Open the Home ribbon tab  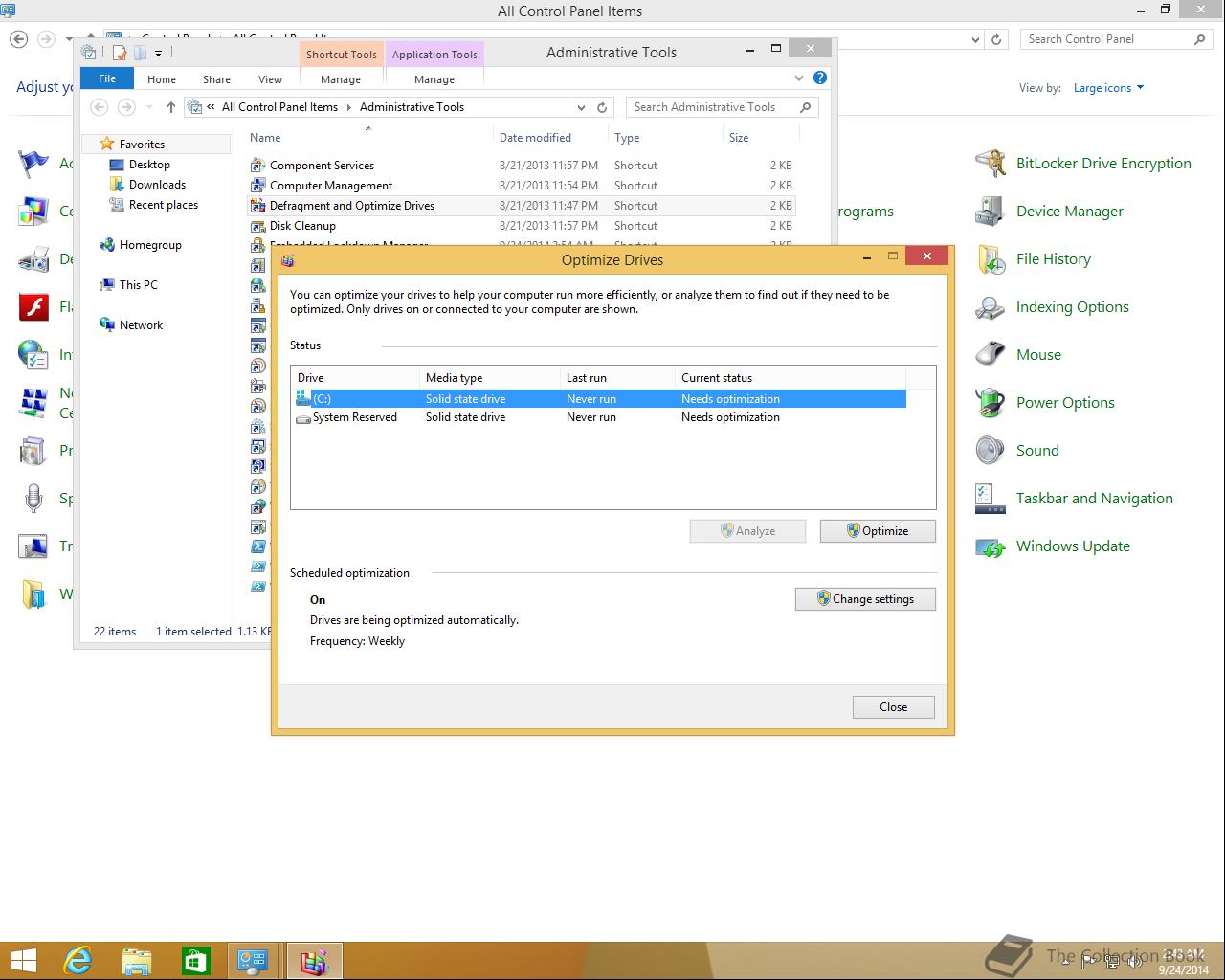[x=162, y=79]
